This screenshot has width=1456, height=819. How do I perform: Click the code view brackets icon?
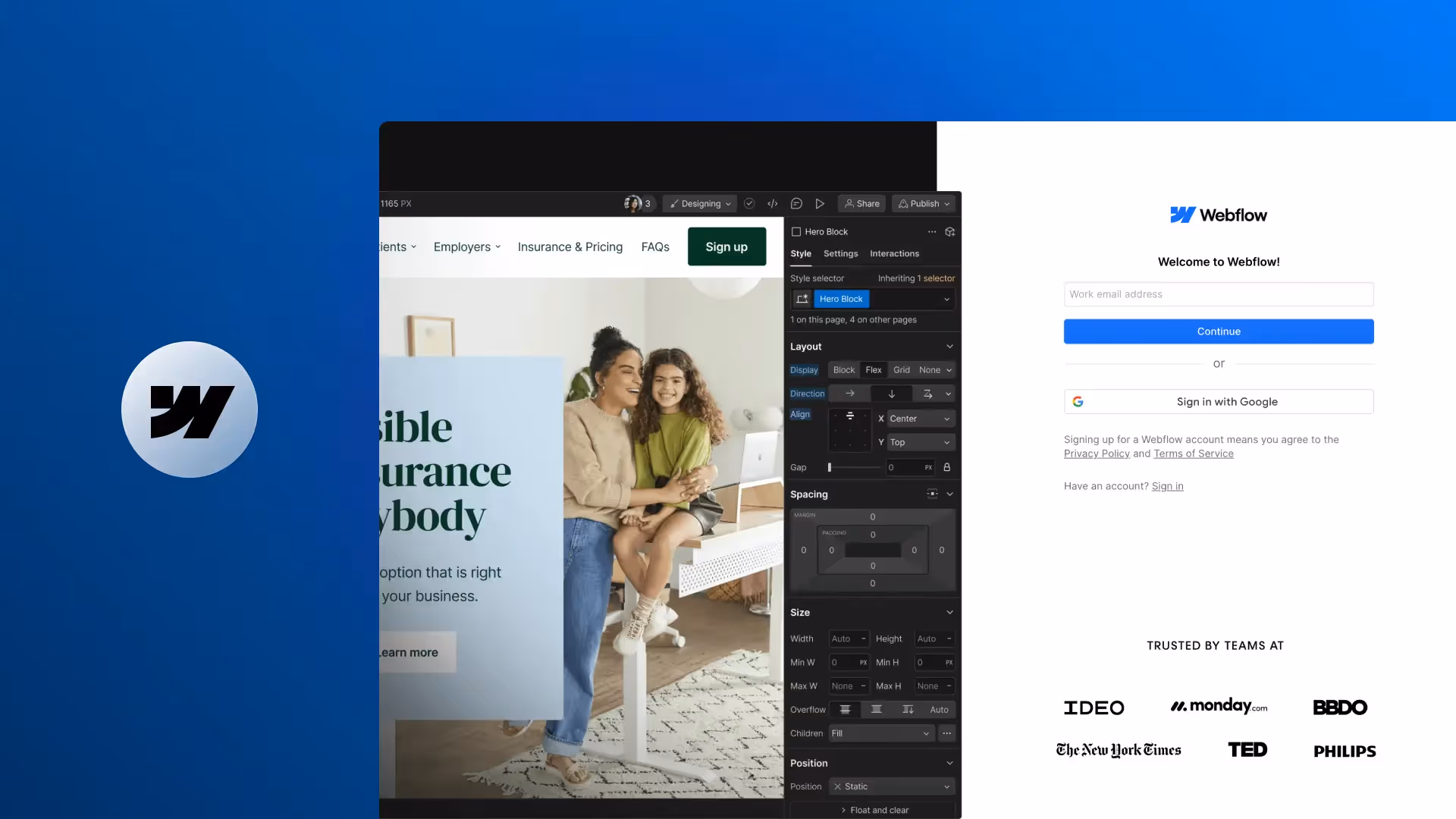click(x=772, y=203)
